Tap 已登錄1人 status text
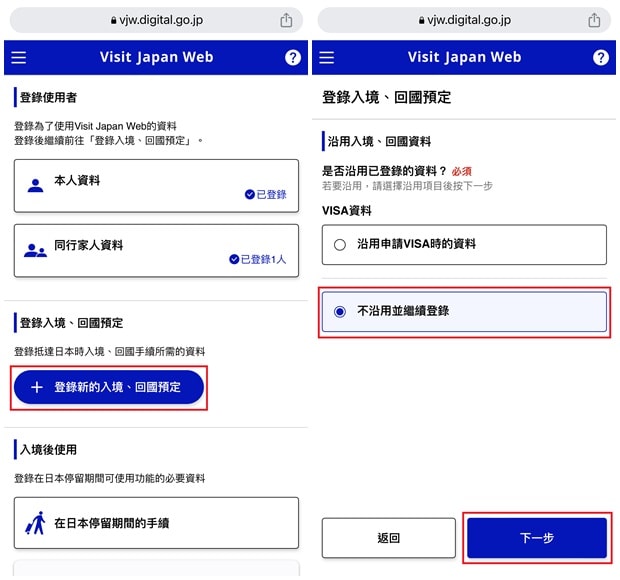The image size is (620, 580). point(263,259)
